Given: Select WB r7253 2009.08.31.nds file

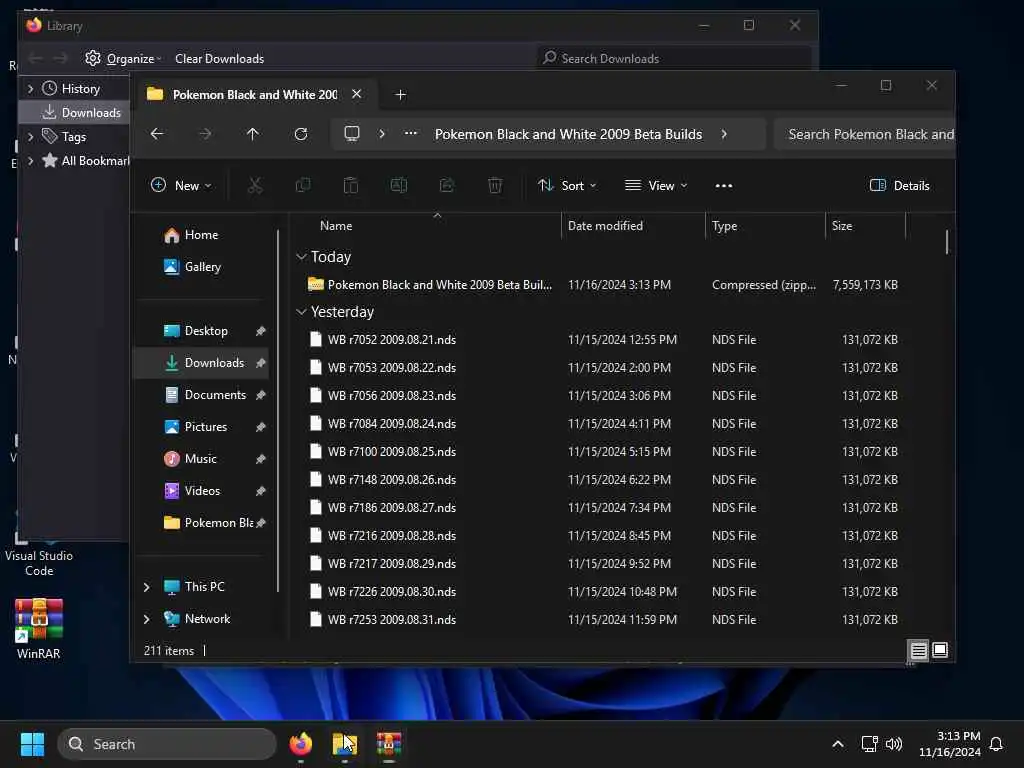Looking at the screenshot, I should (600, 619).
